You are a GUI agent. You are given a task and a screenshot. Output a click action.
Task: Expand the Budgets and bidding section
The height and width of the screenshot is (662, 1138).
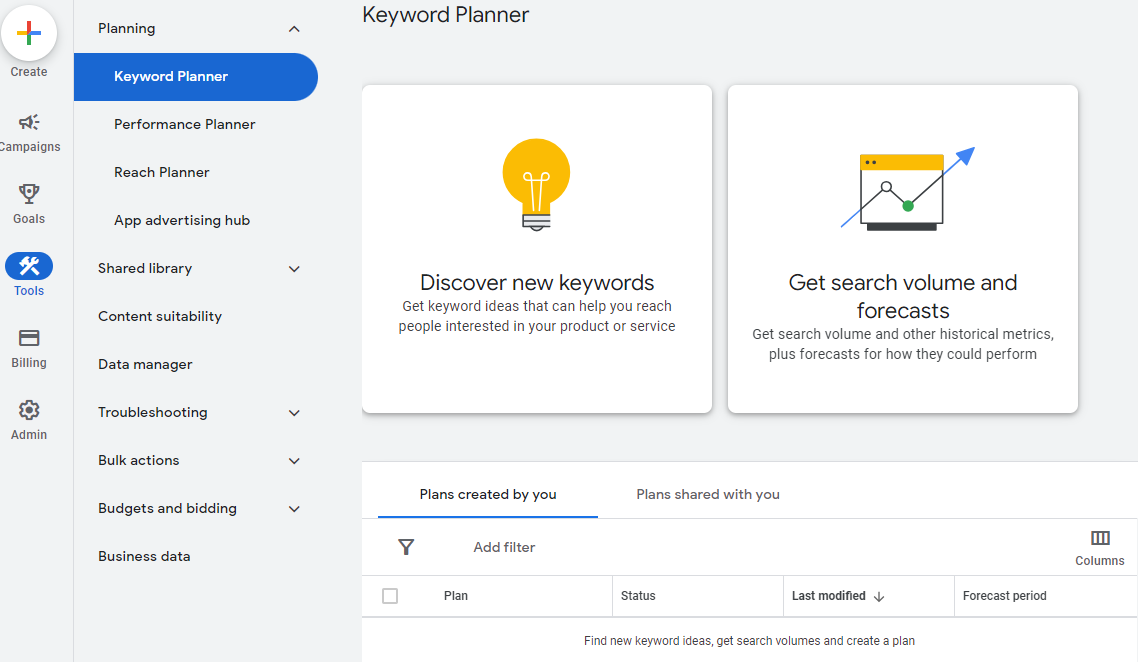click(x=294, y=509)
